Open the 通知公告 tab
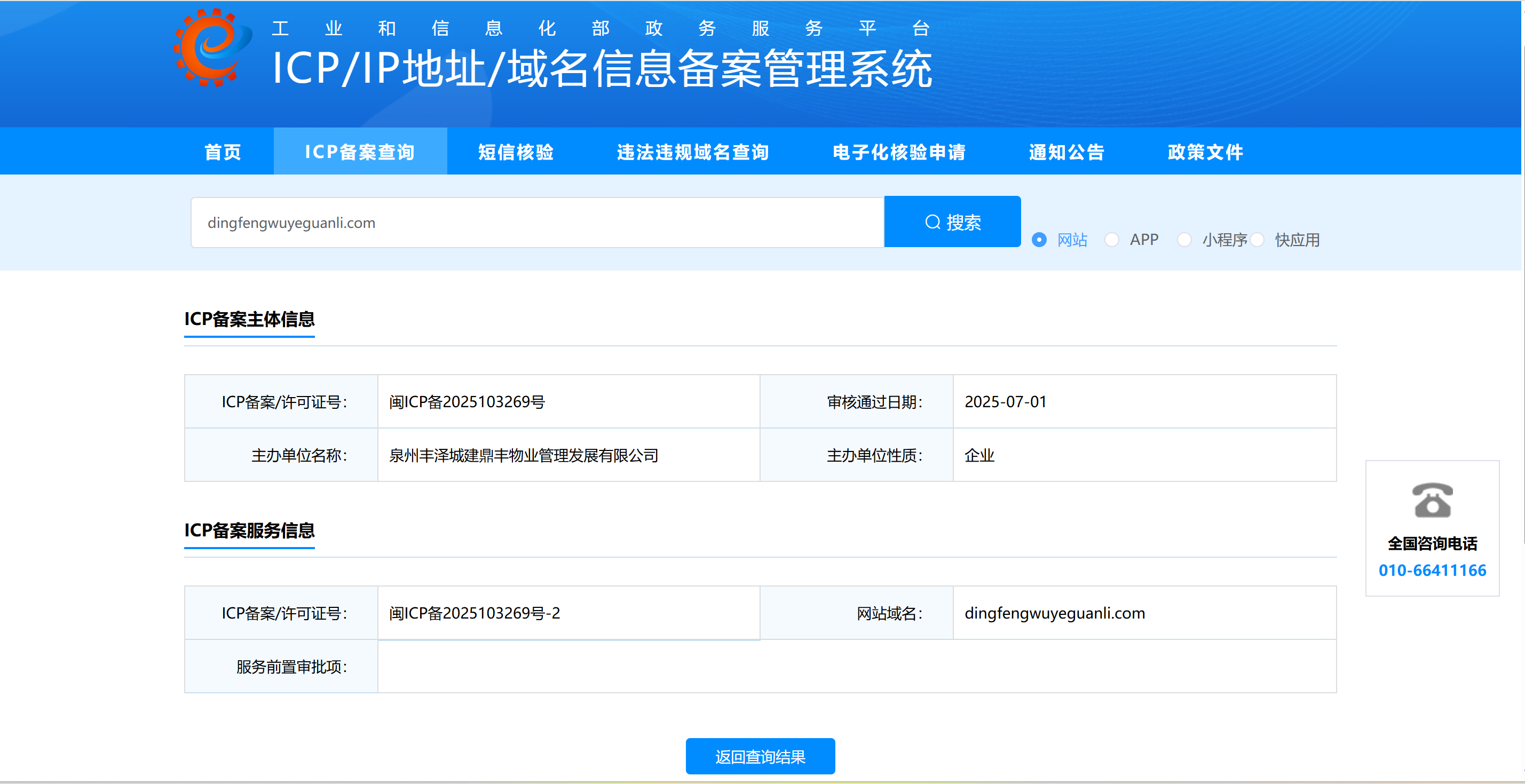1525x784 pixels. (x=1066, y=152)
